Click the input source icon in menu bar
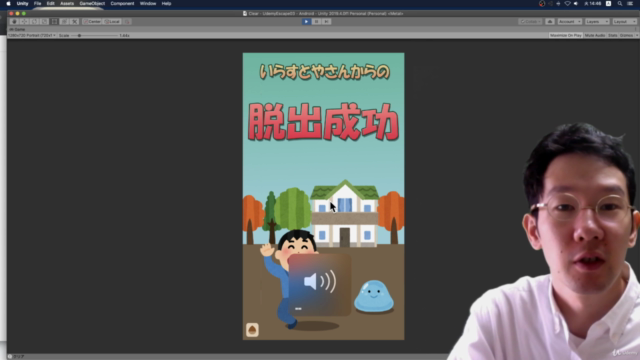Viewport: 640px width, 360px height. pos(608,4)
